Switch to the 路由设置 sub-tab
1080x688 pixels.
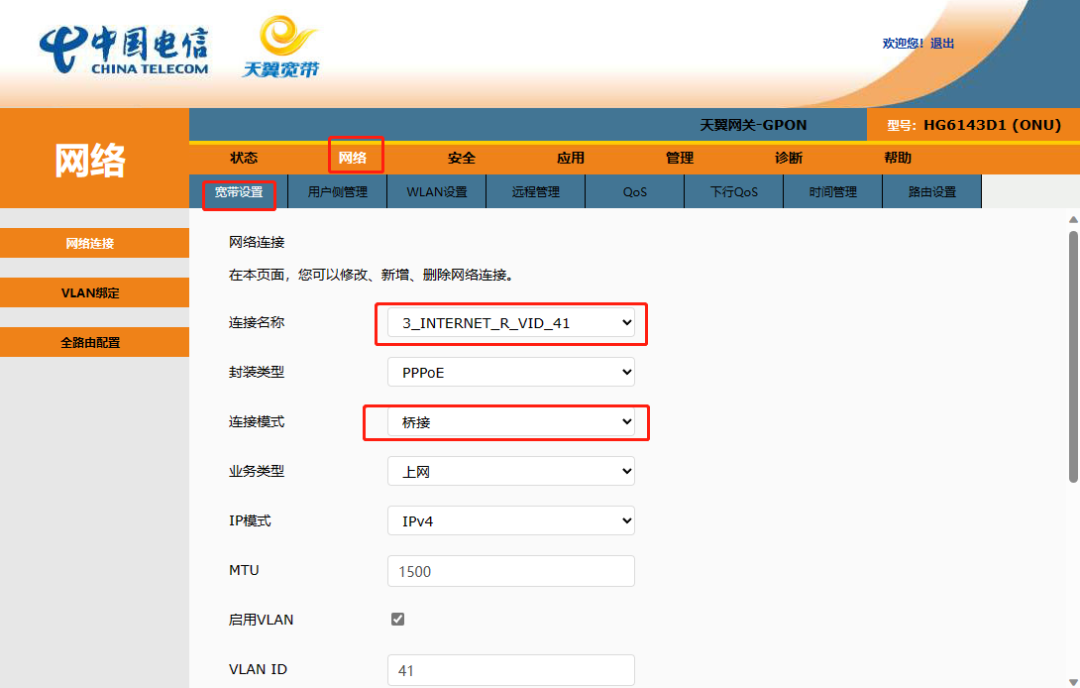[x=932, y=191]
